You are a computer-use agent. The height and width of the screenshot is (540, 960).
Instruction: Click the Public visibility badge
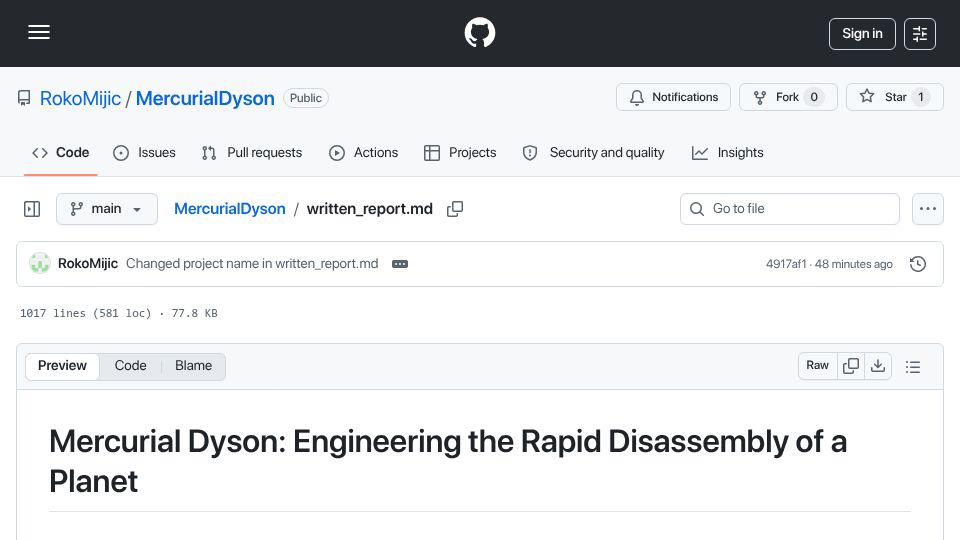(x=306, y=98)
